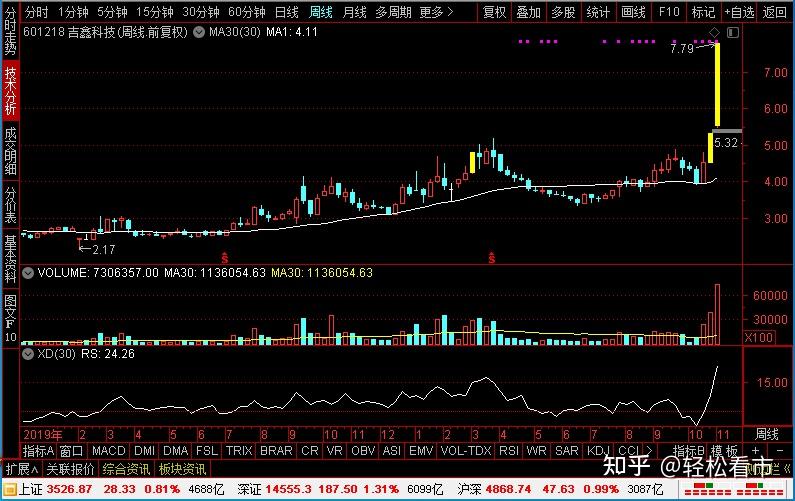Viewport: 795px width, 501px height.
Task: Open the 画线 drawing tools
Action: (633, 12)
